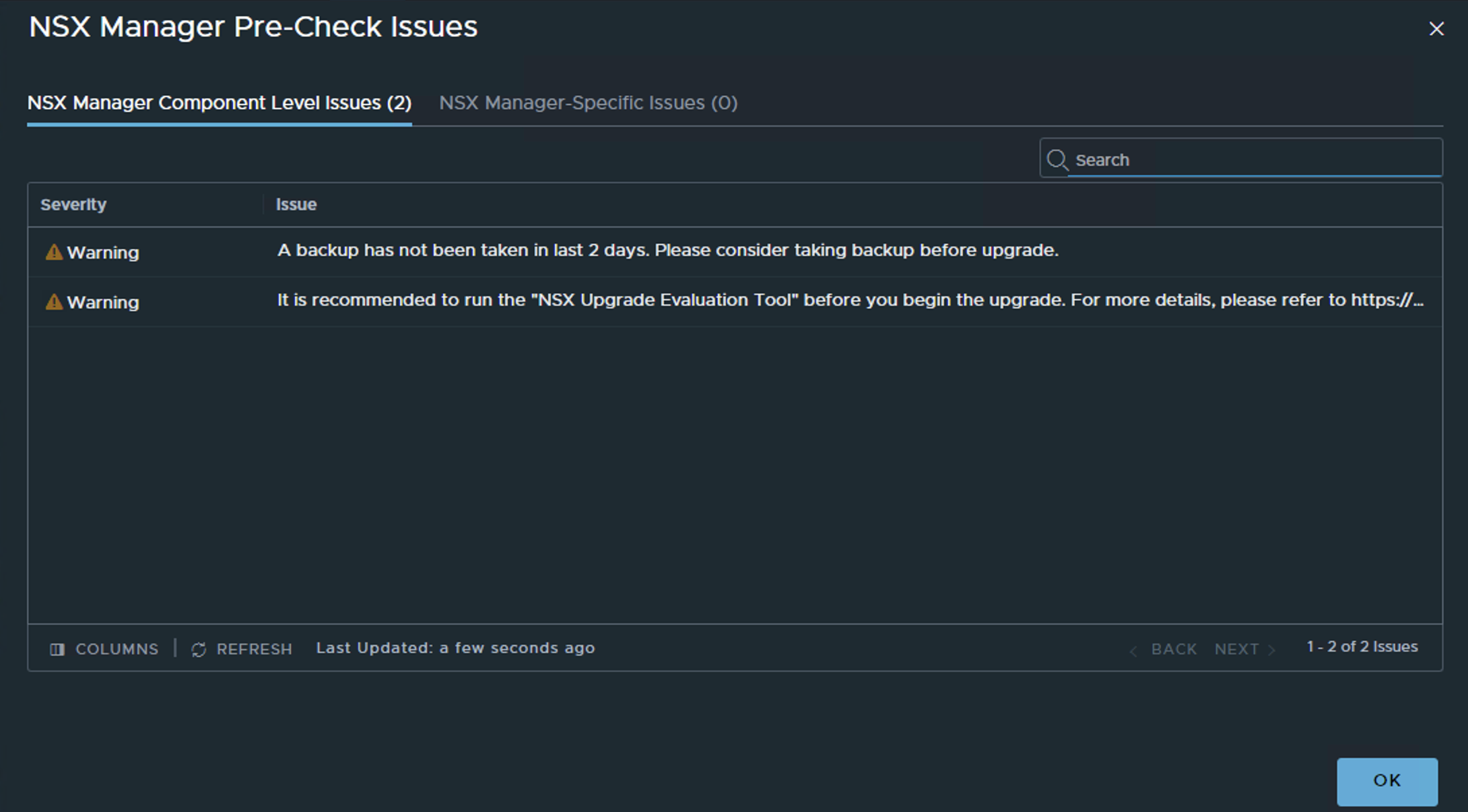Click the refresh circular arrow icon
The height and width of the screenshot is (812, 1468).
coord(199,649)
